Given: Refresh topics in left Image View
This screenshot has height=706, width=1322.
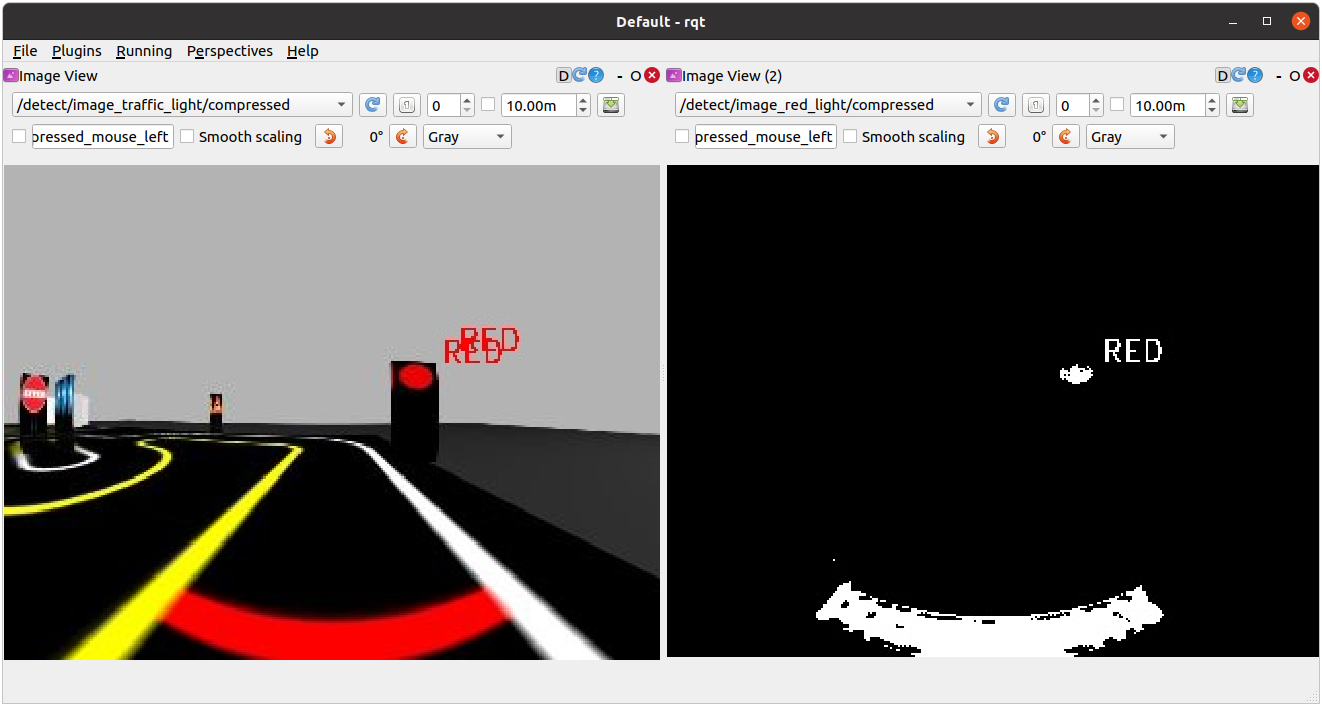Looking at the screenshot, I should coord(373,105).
